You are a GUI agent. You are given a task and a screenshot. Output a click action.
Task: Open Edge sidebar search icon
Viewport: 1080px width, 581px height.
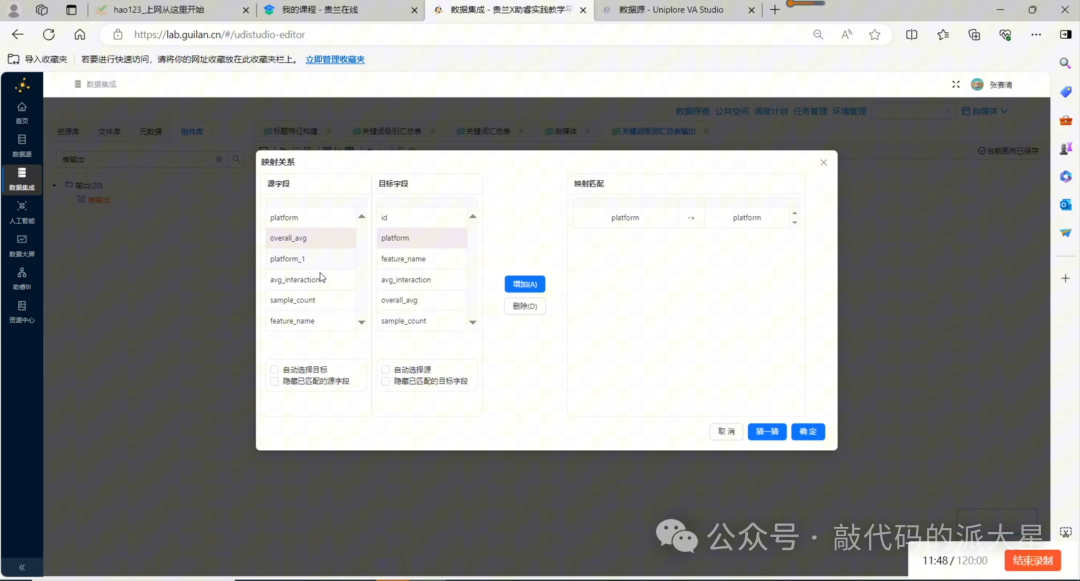1066,63
